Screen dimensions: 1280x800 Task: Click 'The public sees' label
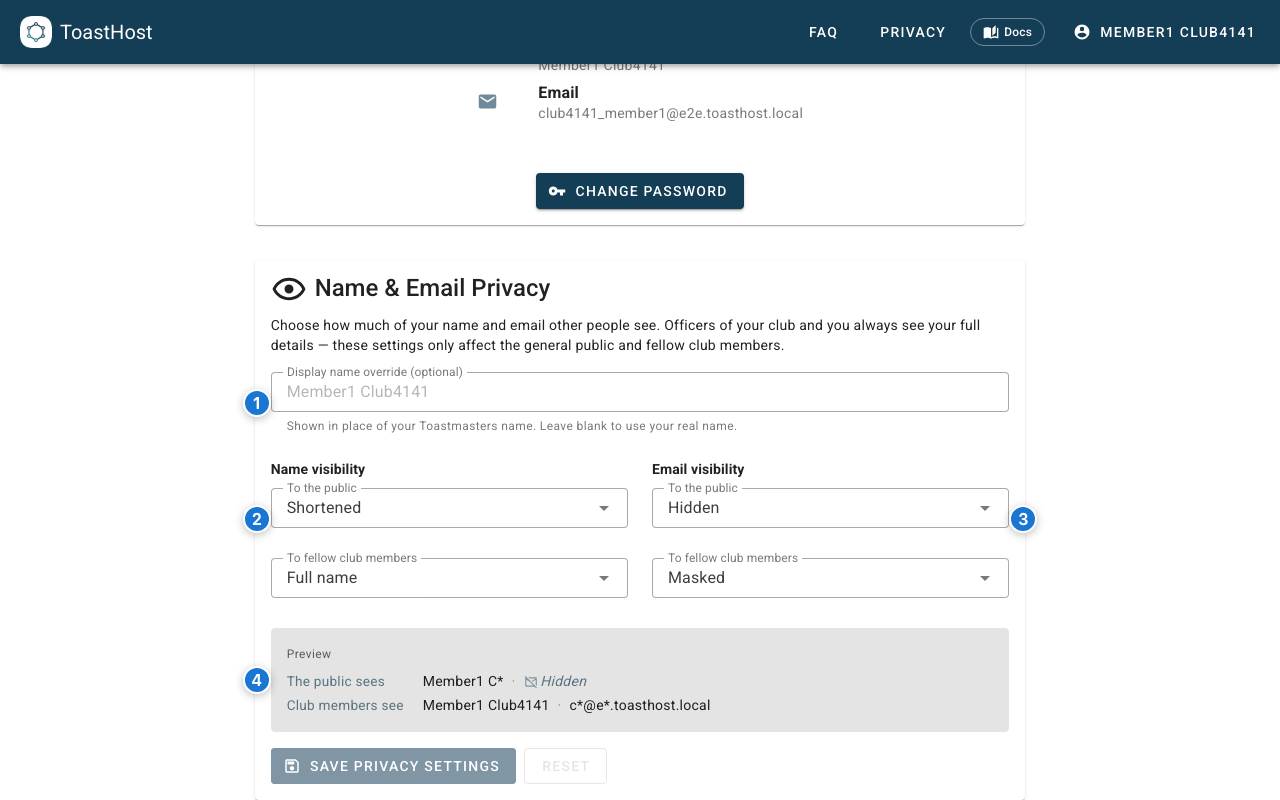click(x=336, y=681)
